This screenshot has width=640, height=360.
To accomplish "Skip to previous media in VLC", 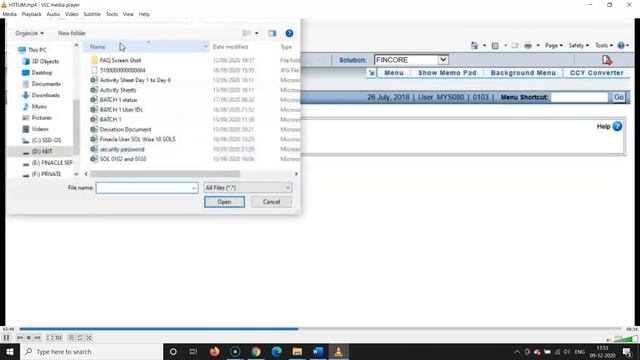I will click(x=20, y=338).
